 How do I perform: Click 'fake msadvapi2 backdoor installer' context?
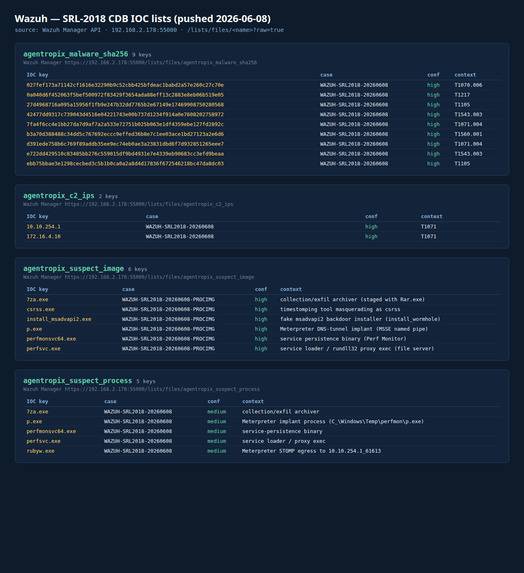pos(360,319)
